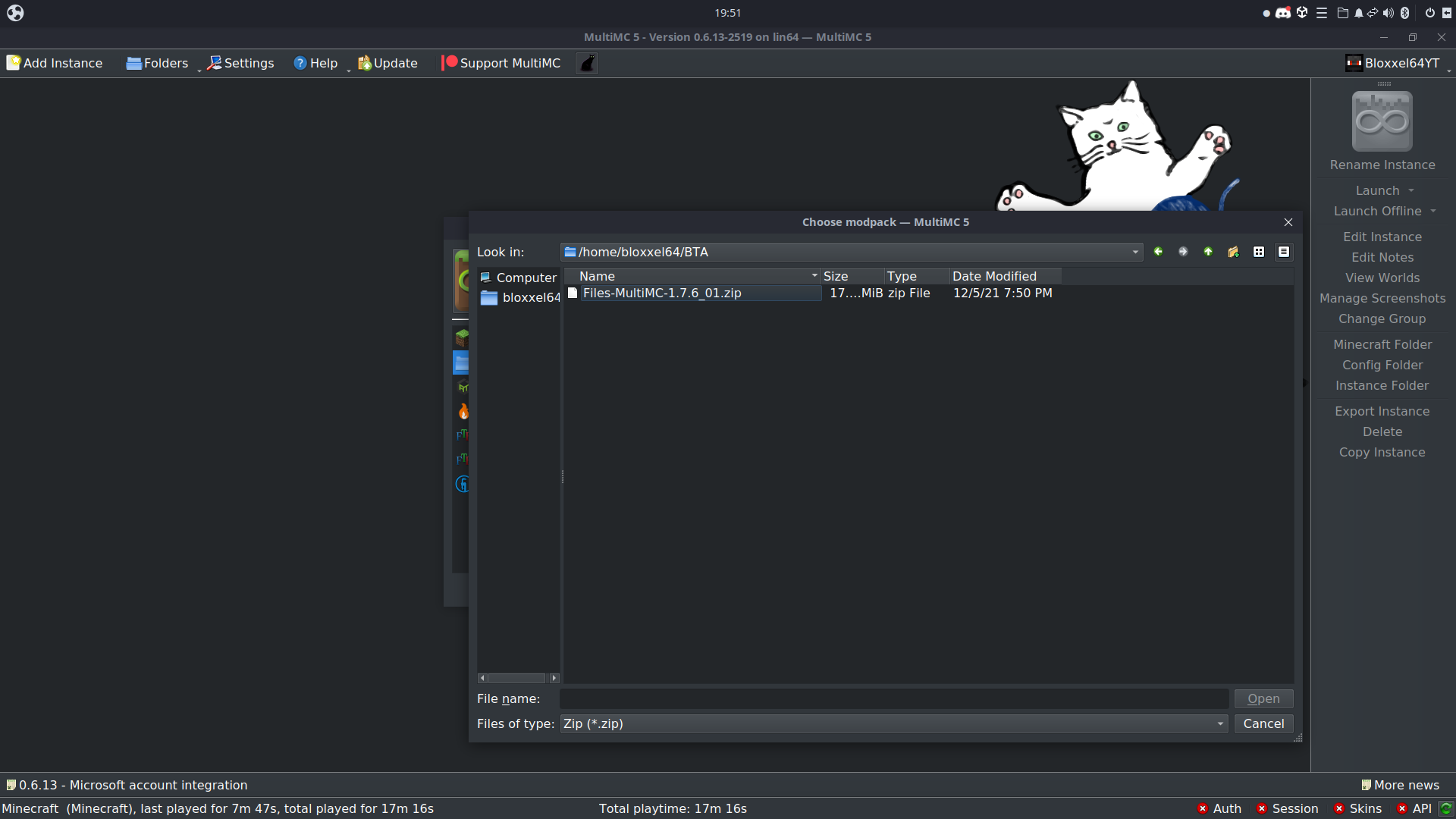Click Support MultiMC in the toolbar
Image resolution: width=1456 pixels, height=819 pixels.
click(501, 64)
